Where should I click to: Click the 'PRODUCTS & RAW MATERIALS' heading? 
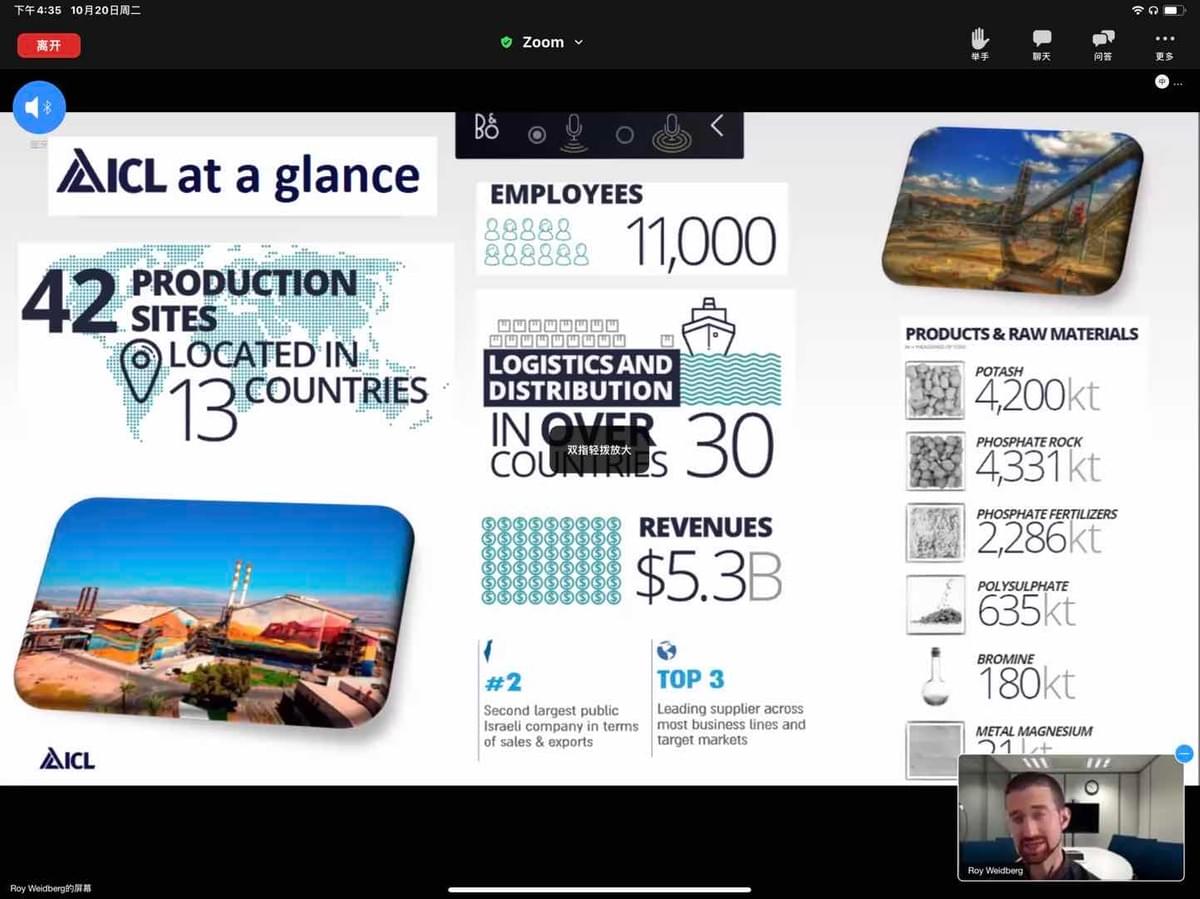pyautogui.click(x=1022, y=334)
